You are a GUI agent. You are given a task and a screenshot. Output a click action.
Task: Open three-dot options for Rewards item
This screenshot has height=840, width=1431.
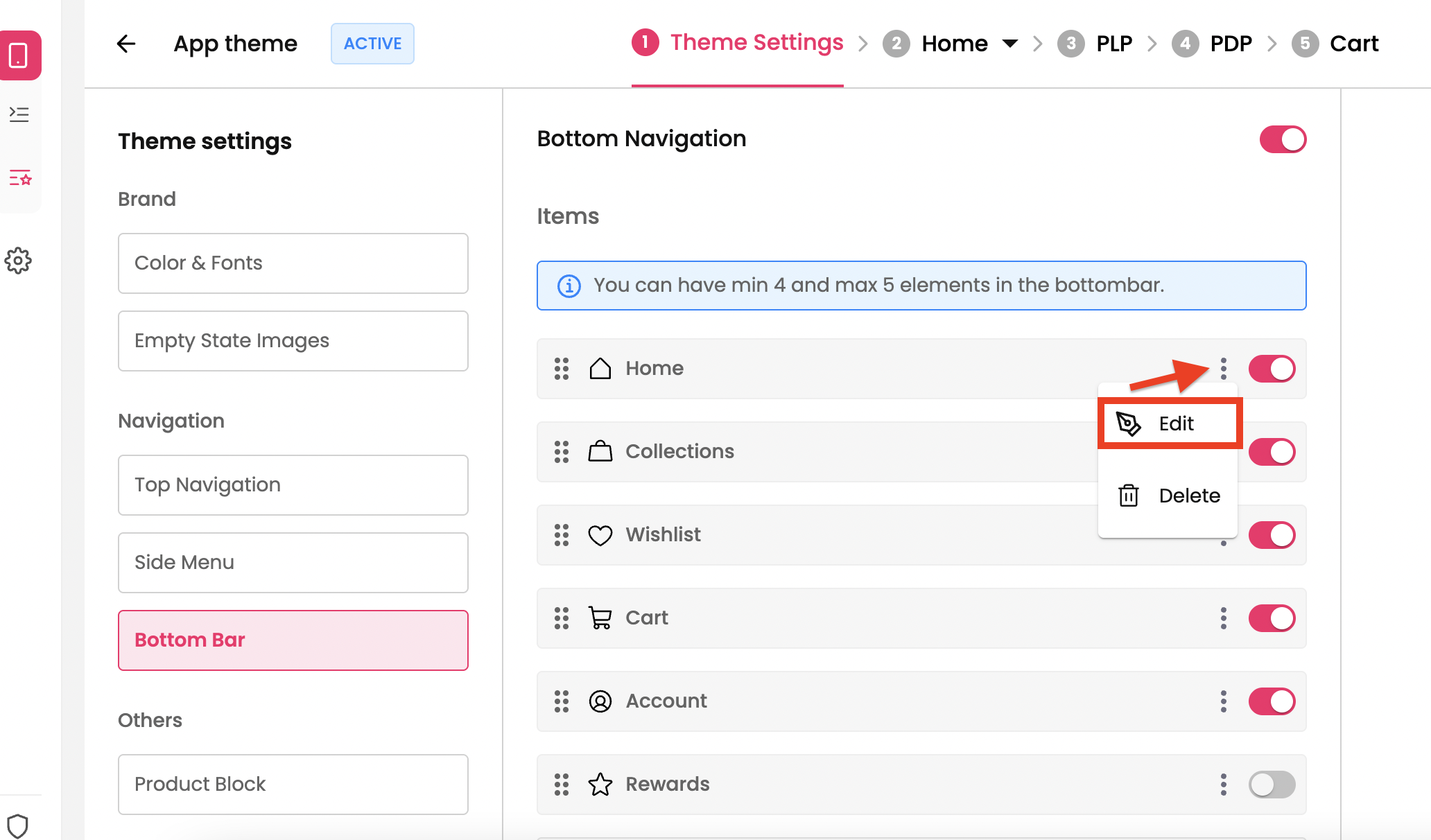point(1224,785)
